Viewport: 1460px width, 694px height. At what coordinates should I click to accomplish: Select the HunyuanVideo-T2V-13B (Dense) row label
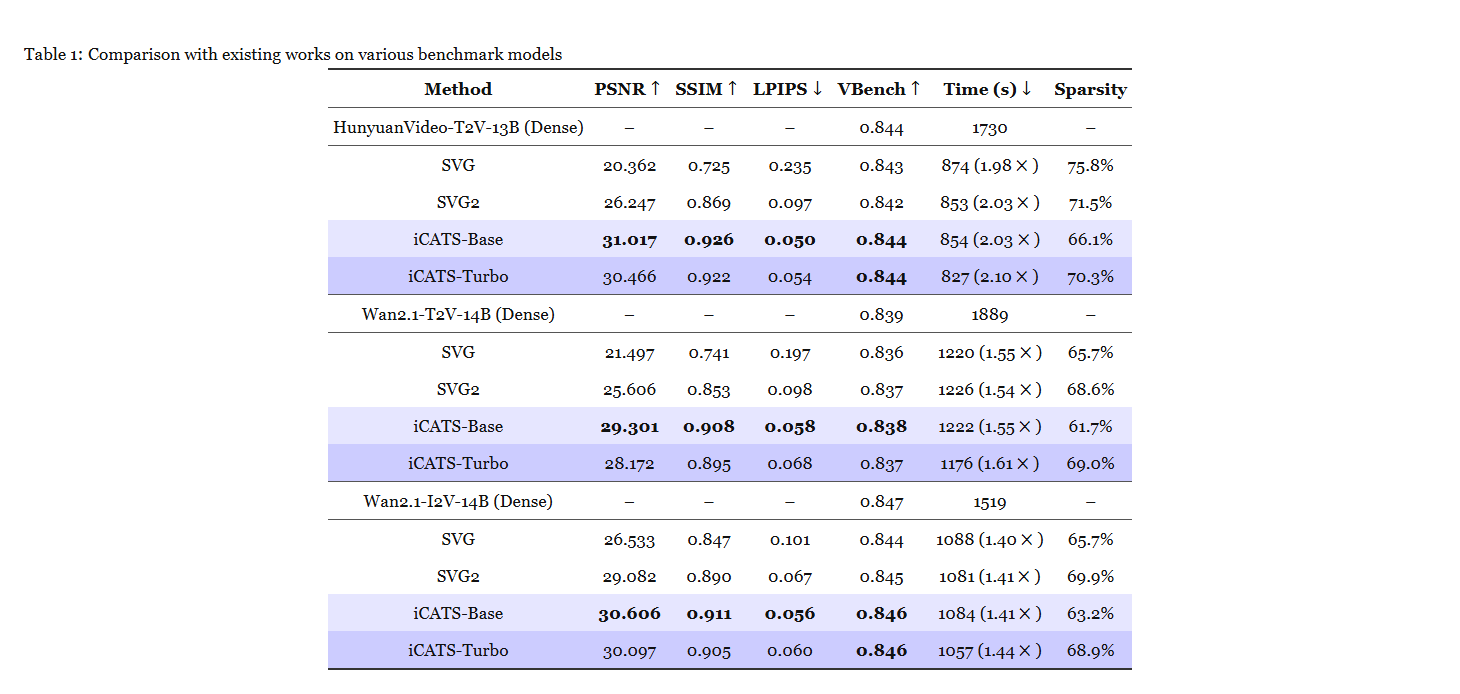pos(458,127)
